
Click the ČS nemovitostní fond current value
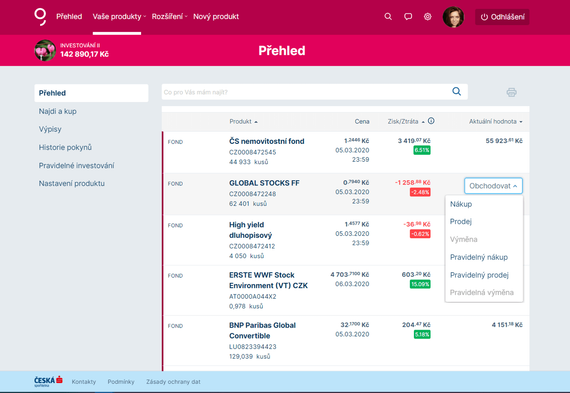(x=504, y=141)
